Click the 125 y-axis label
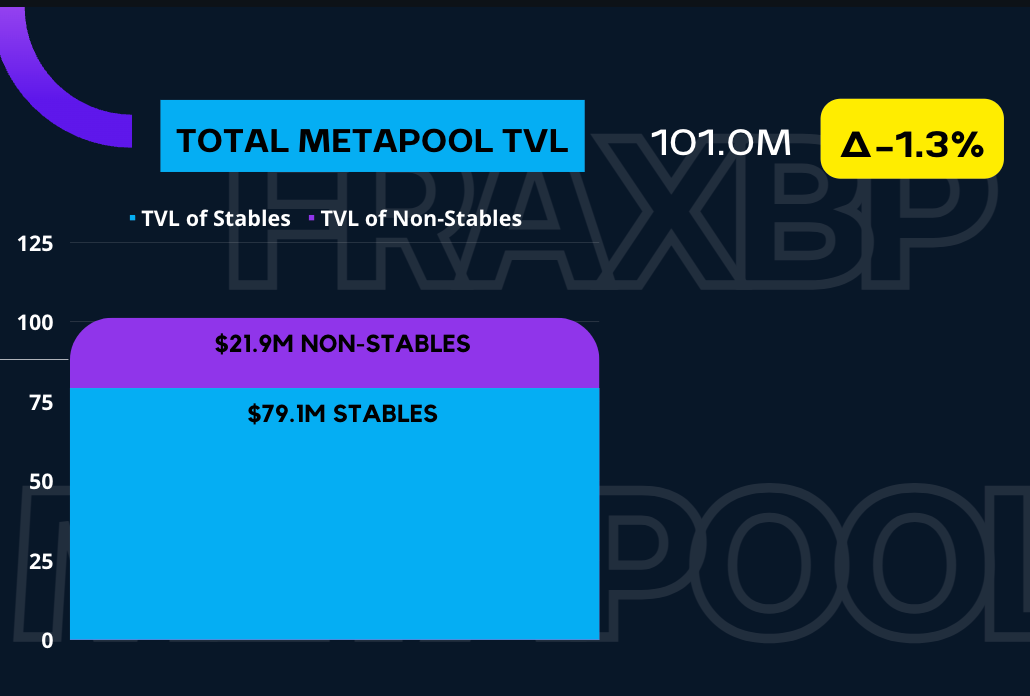 point(36,243)
